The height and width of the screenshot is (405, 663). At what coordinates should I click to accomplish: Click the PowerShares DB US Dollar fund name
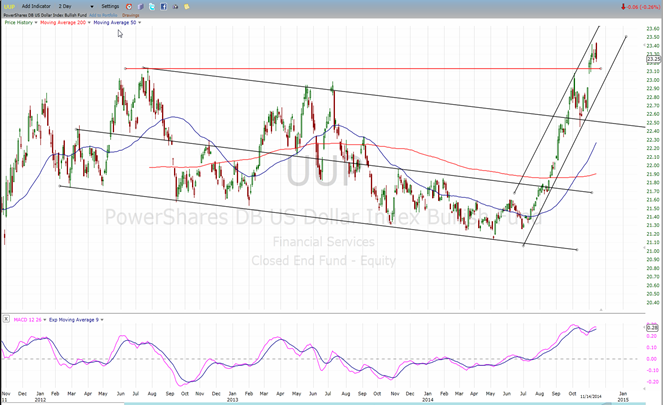(45, 15)
